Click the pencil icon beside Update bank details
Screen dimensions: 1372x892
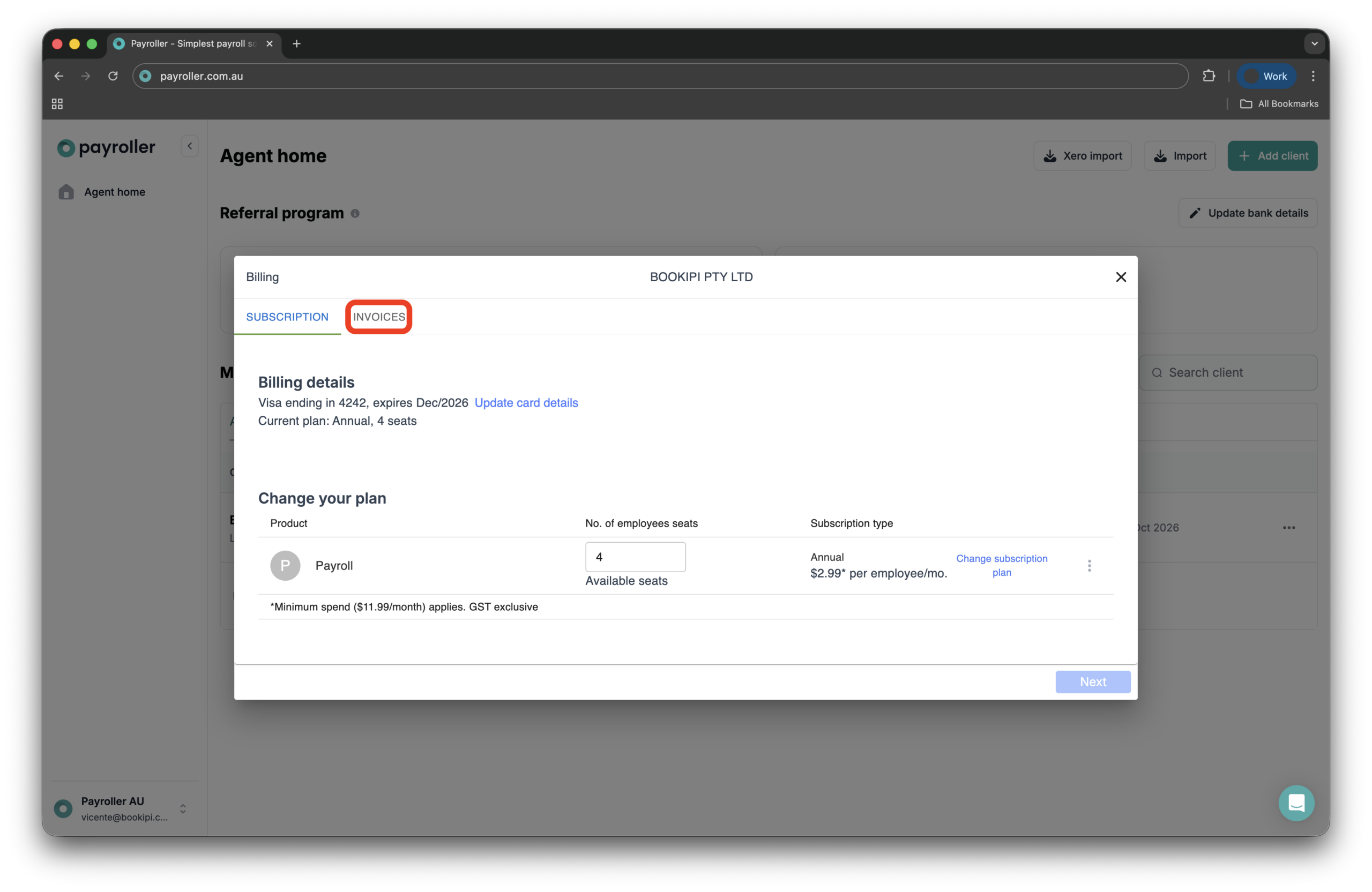(x=1195, y=213)
